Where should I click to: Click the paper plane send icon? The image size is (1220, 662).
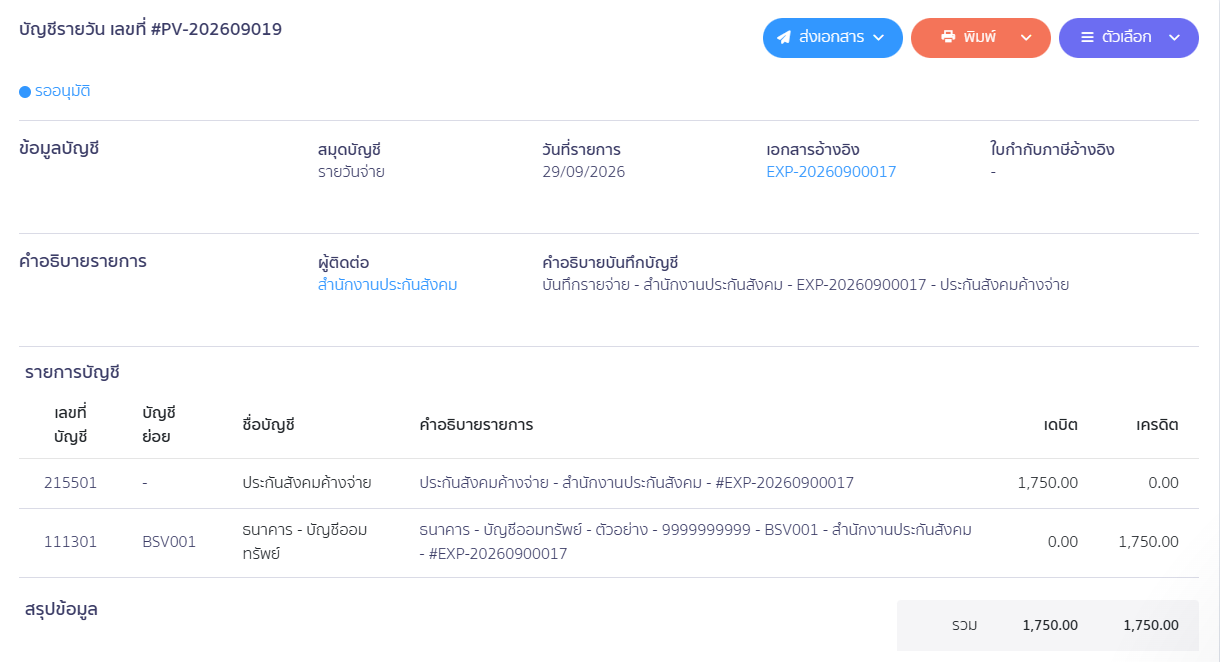(785, 38)
